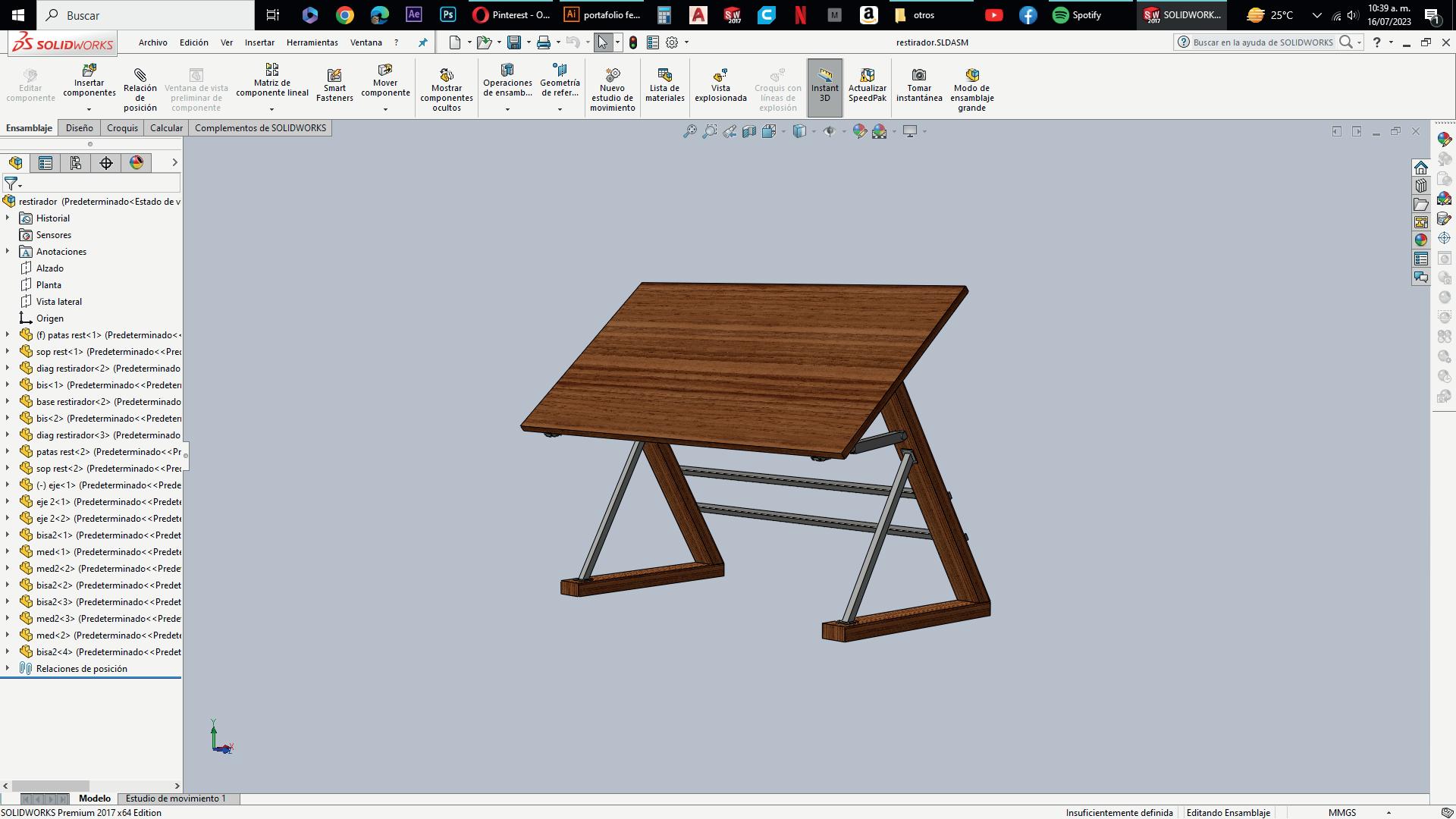Open Geometría de referencia tool
Image resolution: width=1456 pixels, height=819 pixels.
(560, 81)
